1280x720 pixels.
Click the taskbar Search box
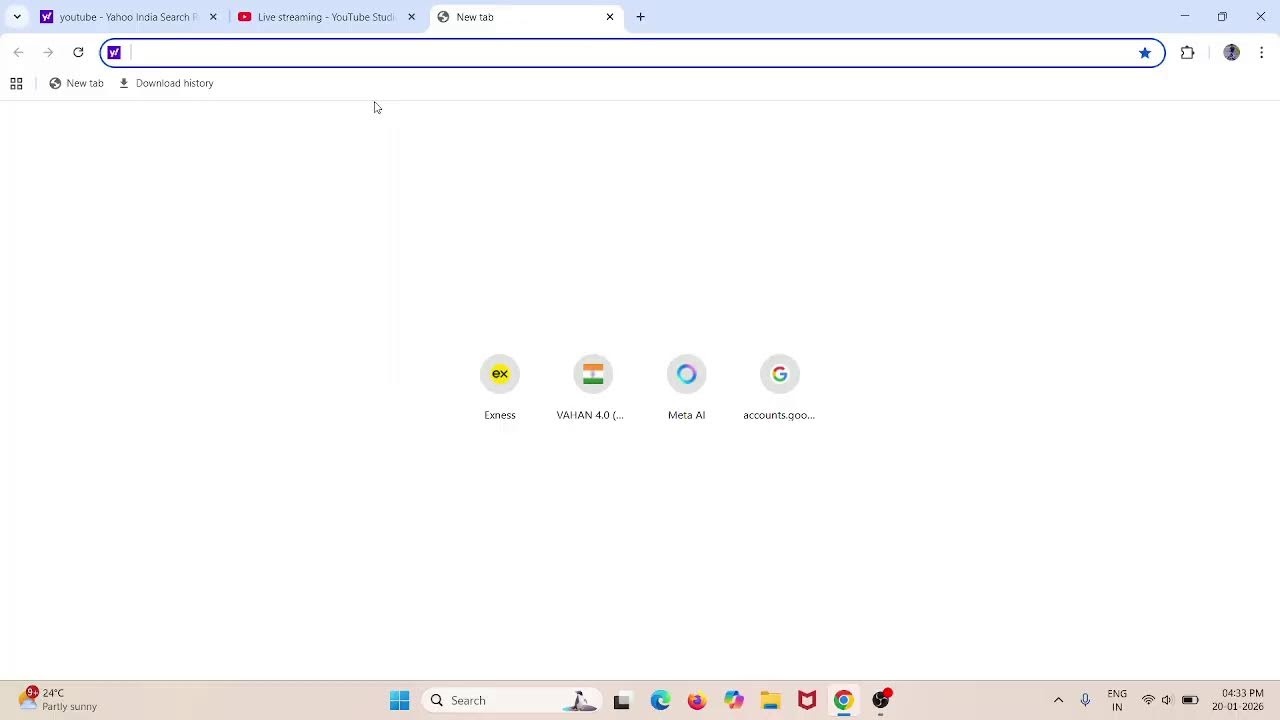511,700
